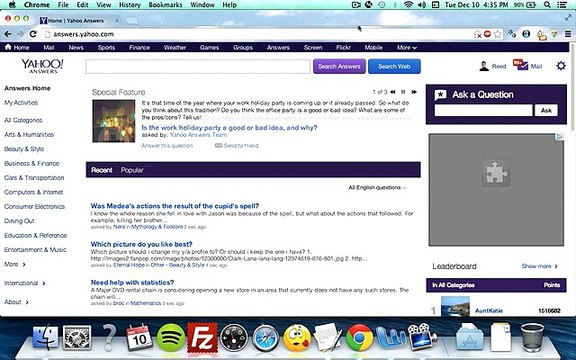Open the work holiday party question link
576x360 pixels.
pos(230,127)
